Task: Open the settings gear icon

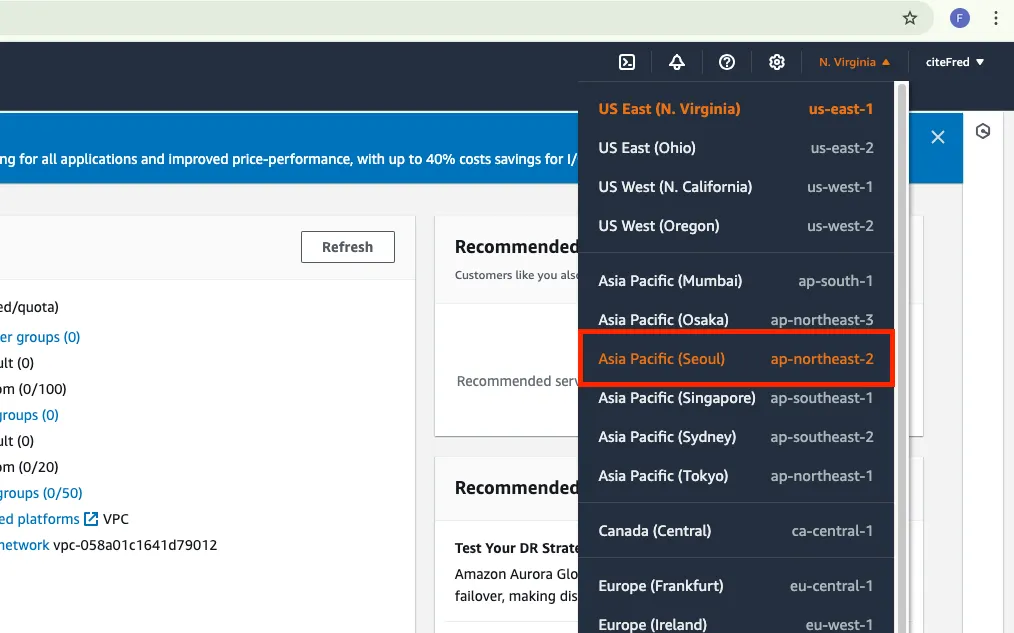Action: (777, 62)
